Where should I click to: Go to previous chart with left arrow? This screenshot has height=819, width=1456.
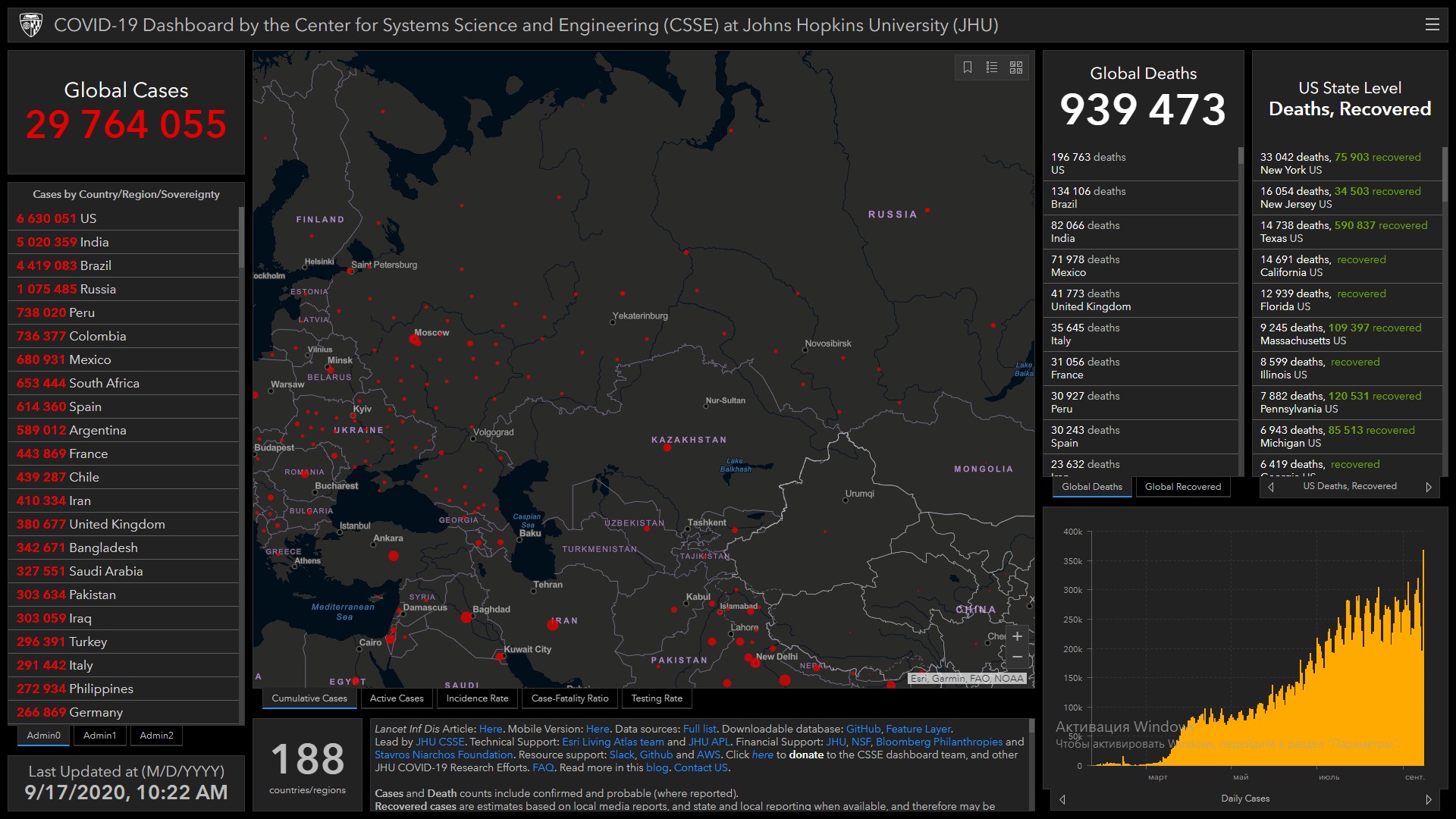[1062, 799]
